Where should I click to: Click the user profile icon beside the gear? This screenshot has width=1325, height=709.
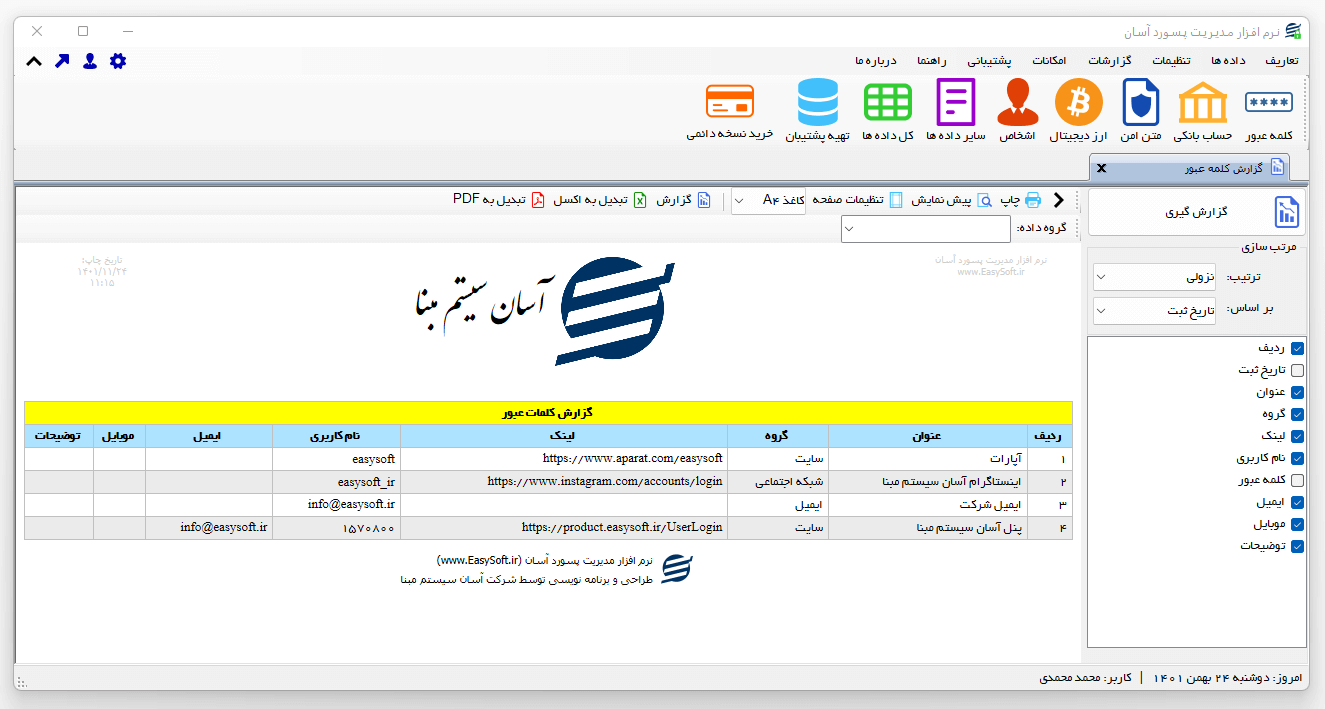point(90,61)
